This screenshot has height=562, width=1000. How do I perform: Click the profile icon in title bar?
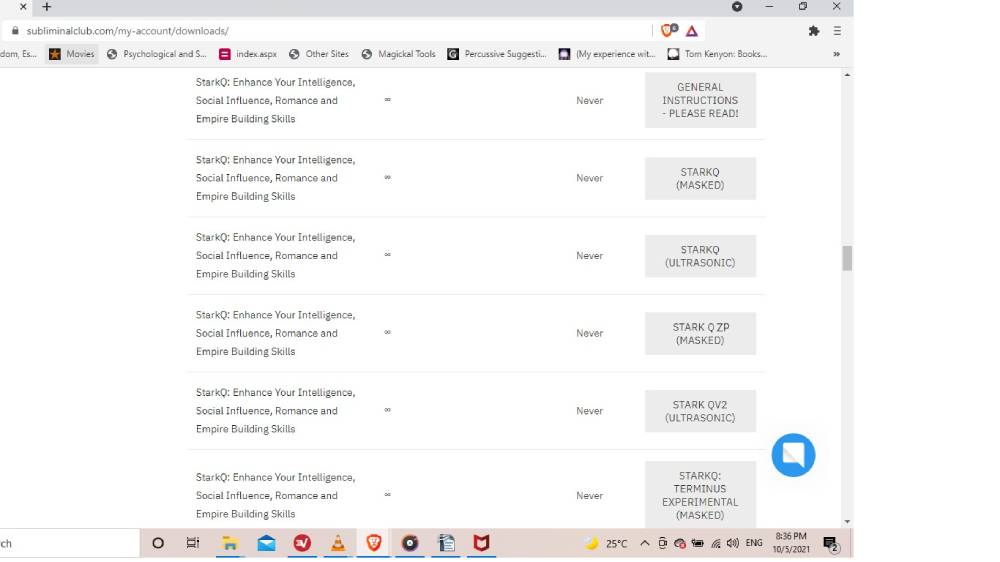(737, 6)
